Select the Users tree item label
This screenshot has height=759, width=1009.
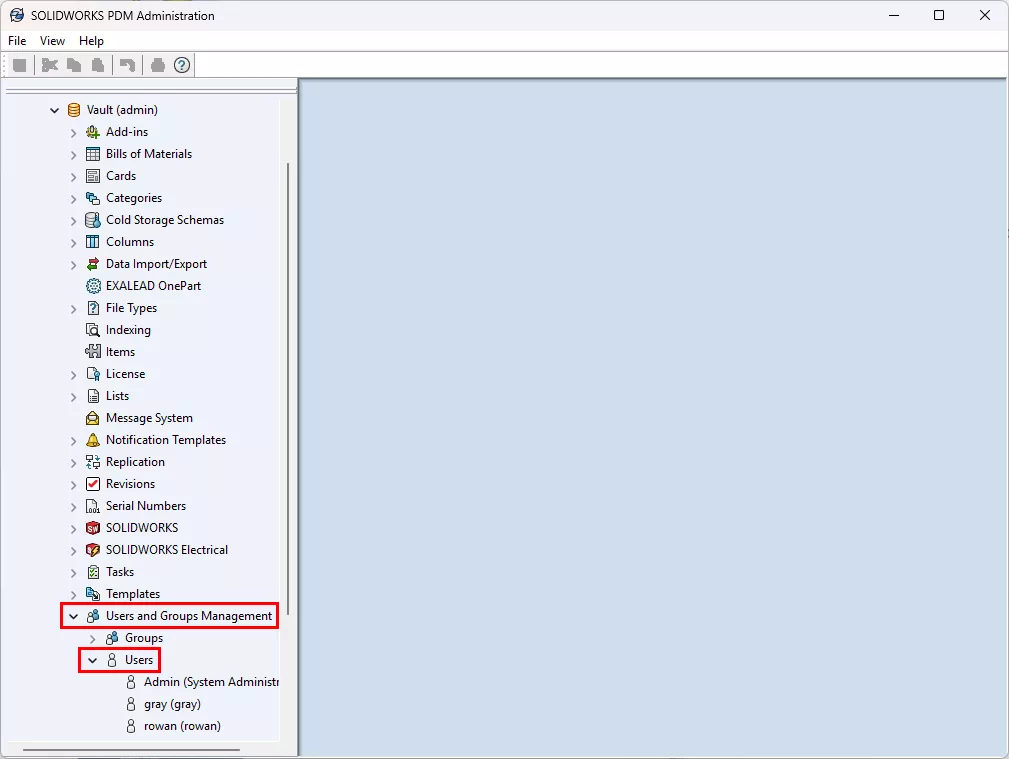click(x=139, y=660)
